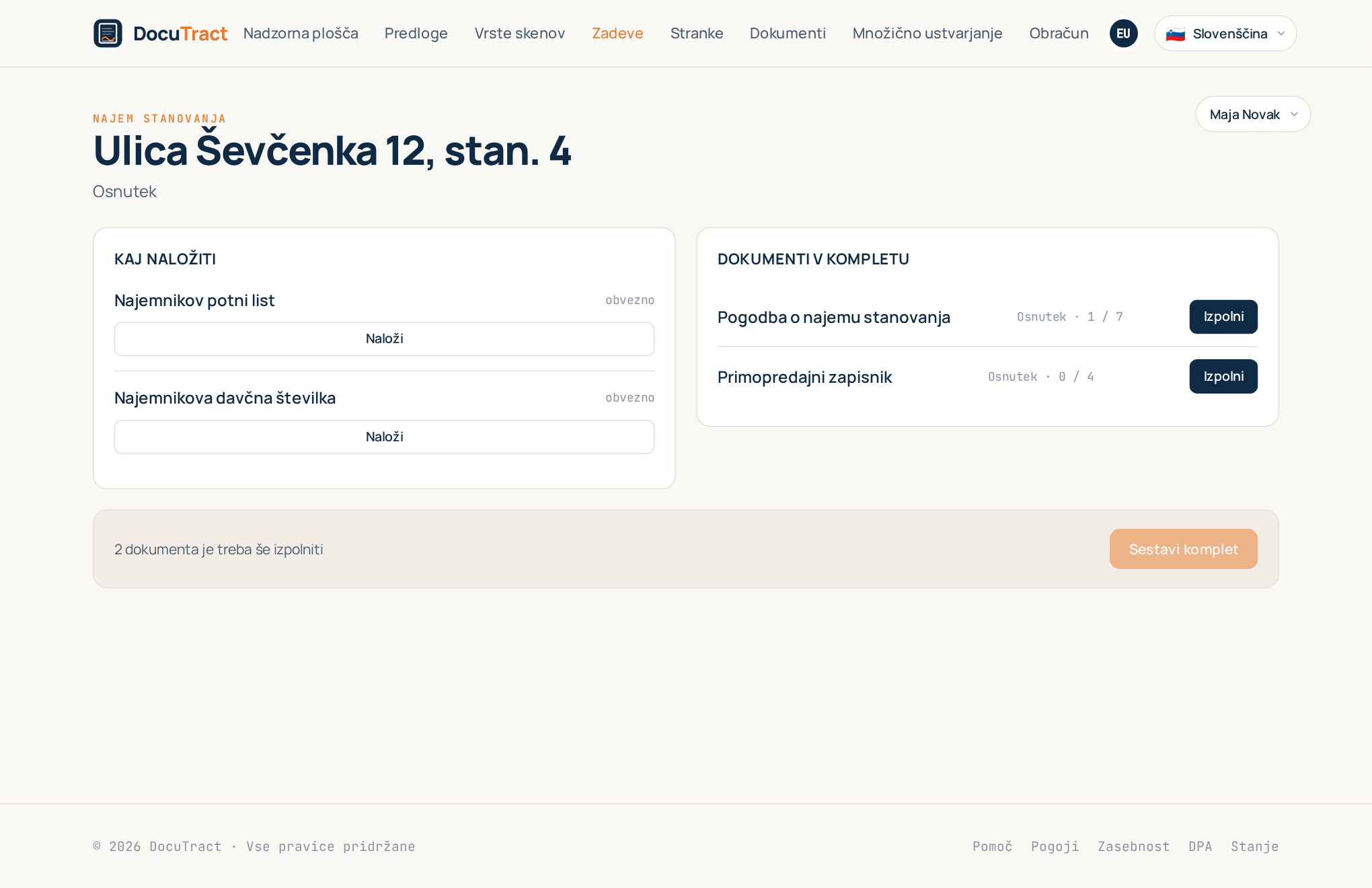The height and width of the screenshot is (888, 1372).
Task: Open the Predloge menu item
Action: [x=416, y=34]
